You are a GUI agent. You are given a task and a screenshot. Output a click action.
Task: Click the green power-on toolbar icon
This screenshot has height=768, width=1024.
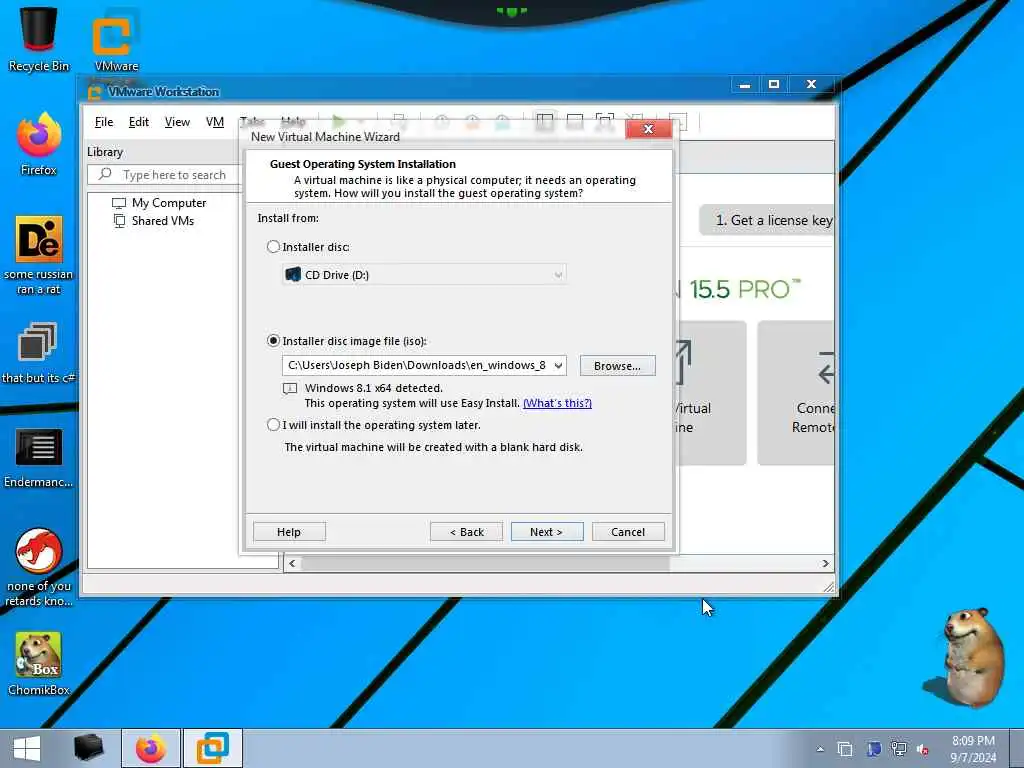pyautogui.click(x=338, y=121)
